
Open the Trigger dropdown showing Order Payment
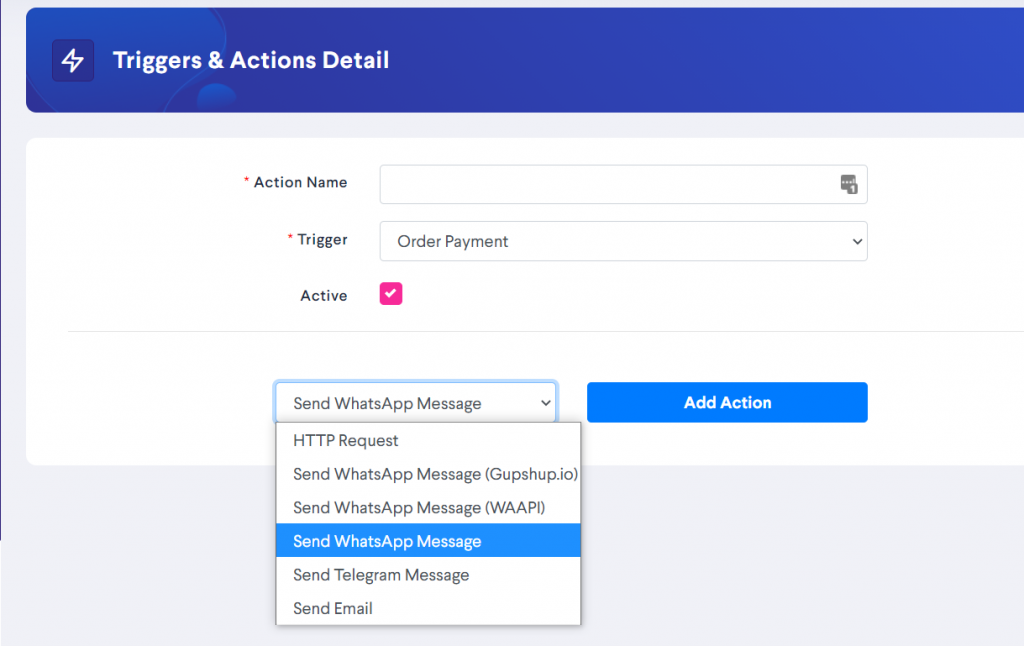pos(623,241)
